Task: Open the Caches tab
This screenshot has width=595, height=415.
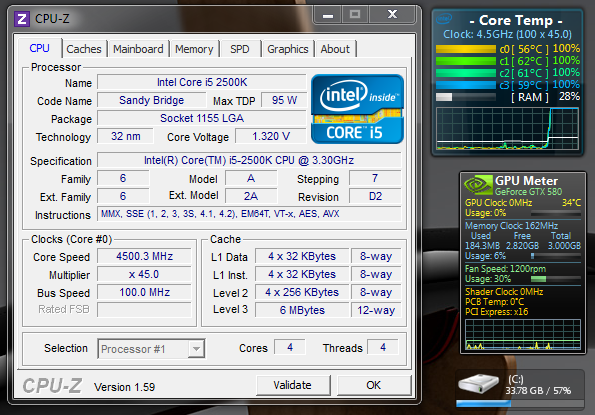Action: tap(84, 49)
